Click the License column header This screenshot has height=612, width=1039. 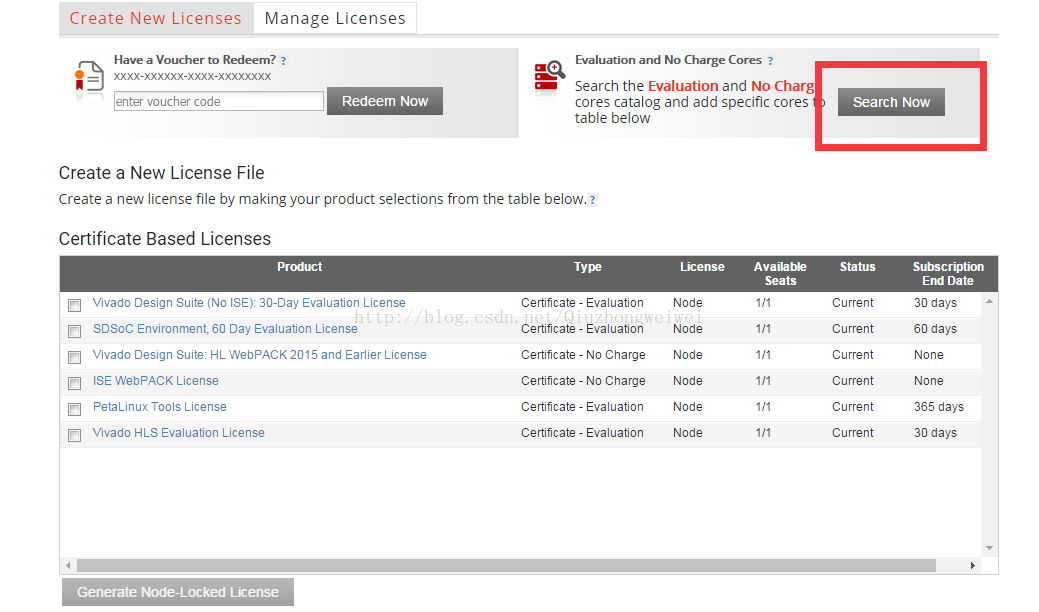702,267
